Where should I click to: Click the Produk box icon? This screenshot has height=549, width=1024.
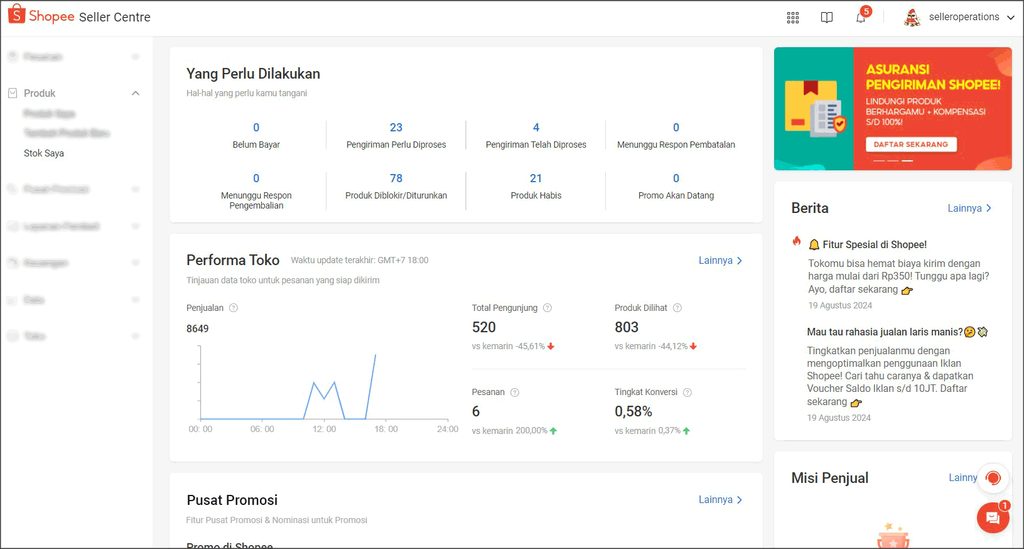click(x=12, y=93)
